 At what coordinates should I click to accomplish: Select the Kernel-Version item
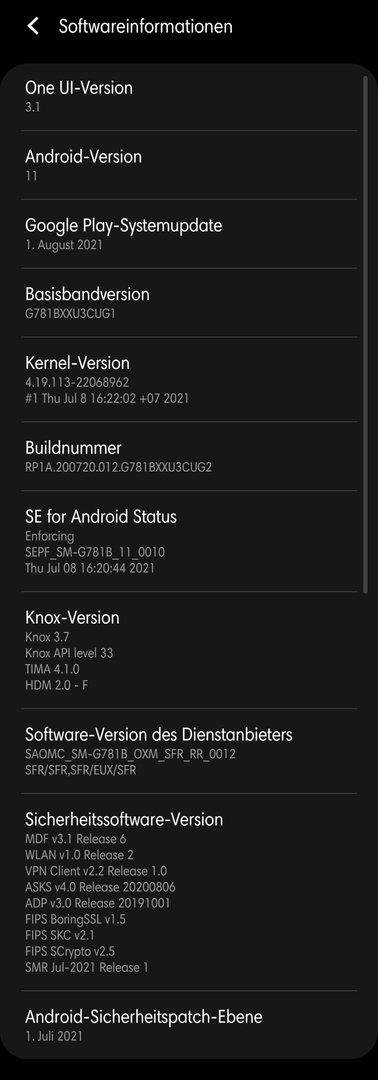pyautogui.click(x=189, y=380)
